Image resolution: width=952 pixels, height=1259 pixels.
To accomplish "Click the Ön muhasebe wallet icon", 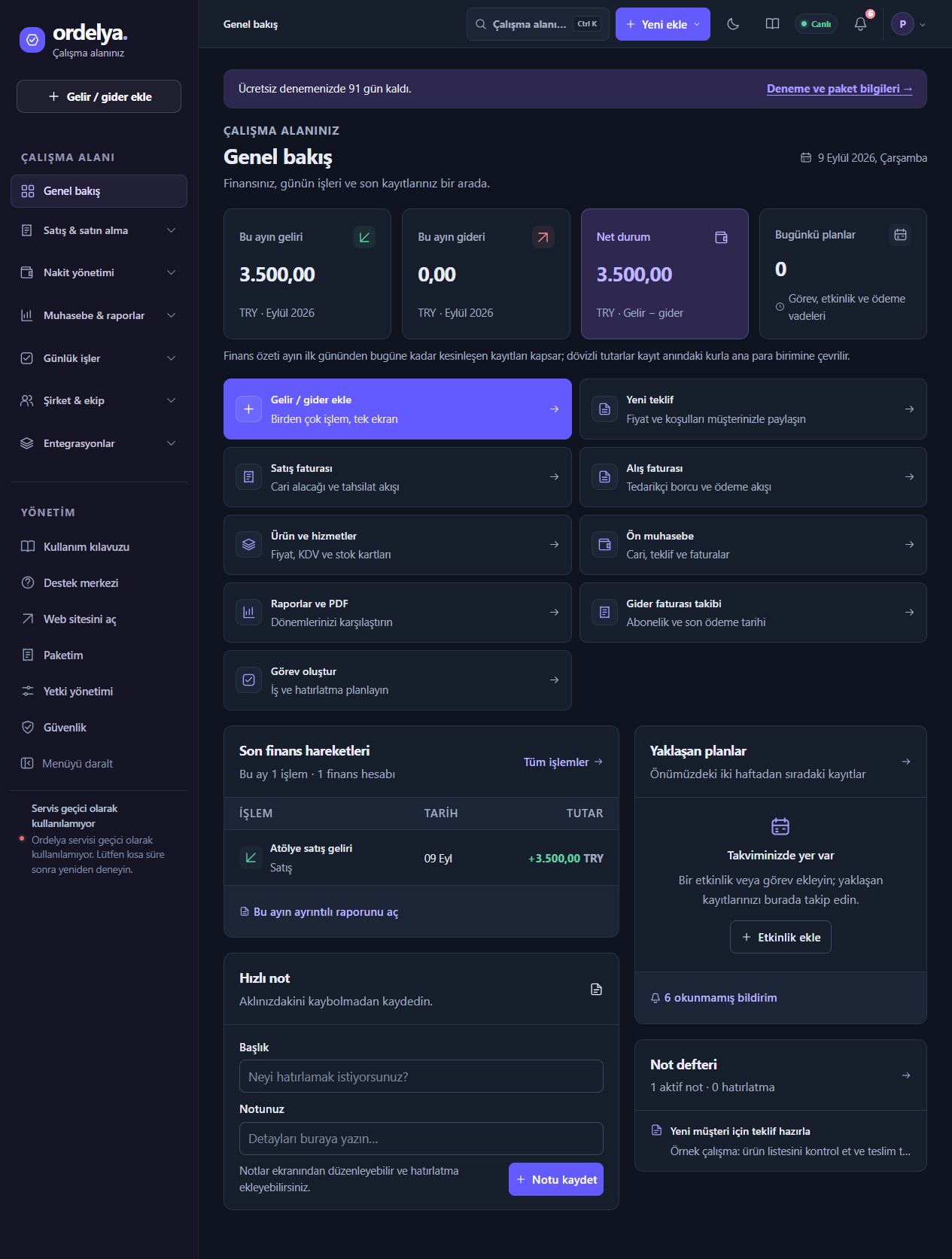I will (x=604, y=545).
